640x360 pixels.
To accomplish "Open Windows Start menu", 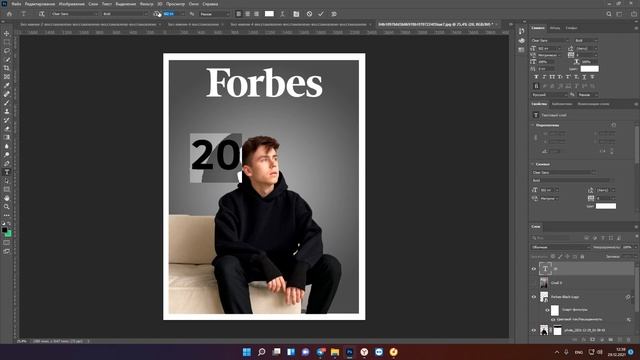I will pos(247,352).
